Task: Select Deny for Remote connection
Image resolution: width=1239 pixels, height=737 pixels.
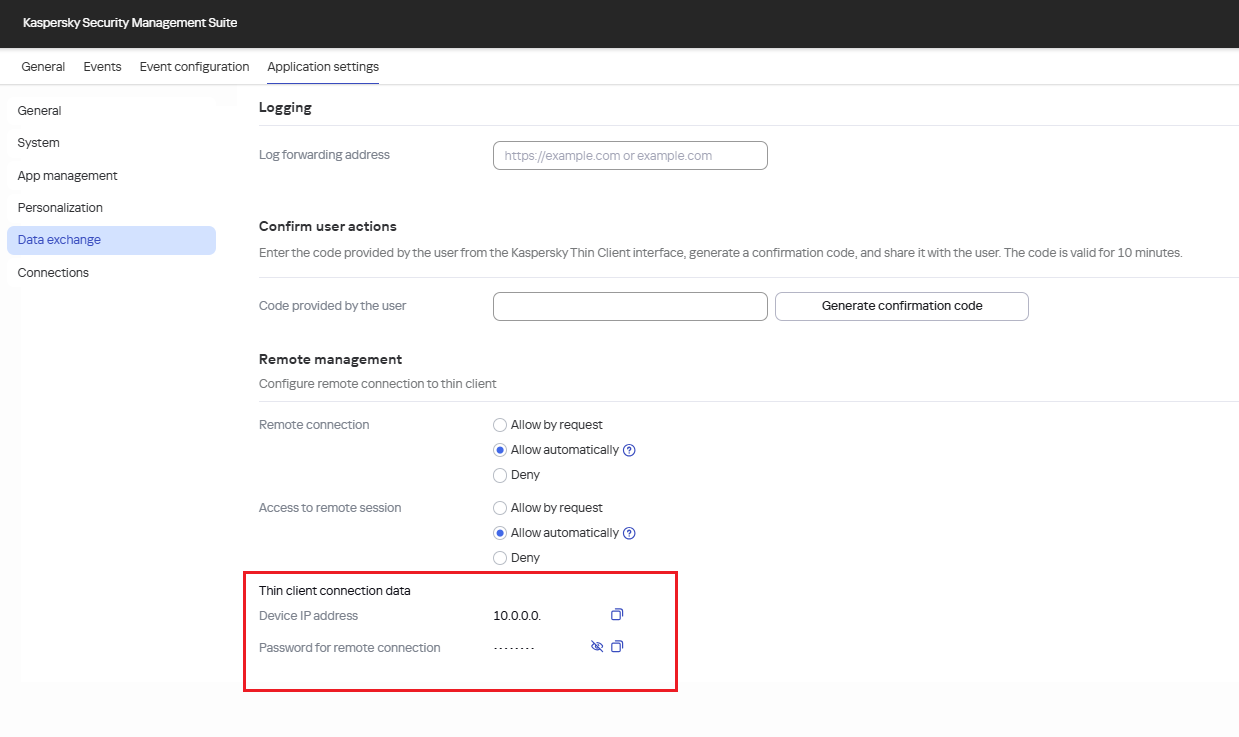Action: pos(499,475)
